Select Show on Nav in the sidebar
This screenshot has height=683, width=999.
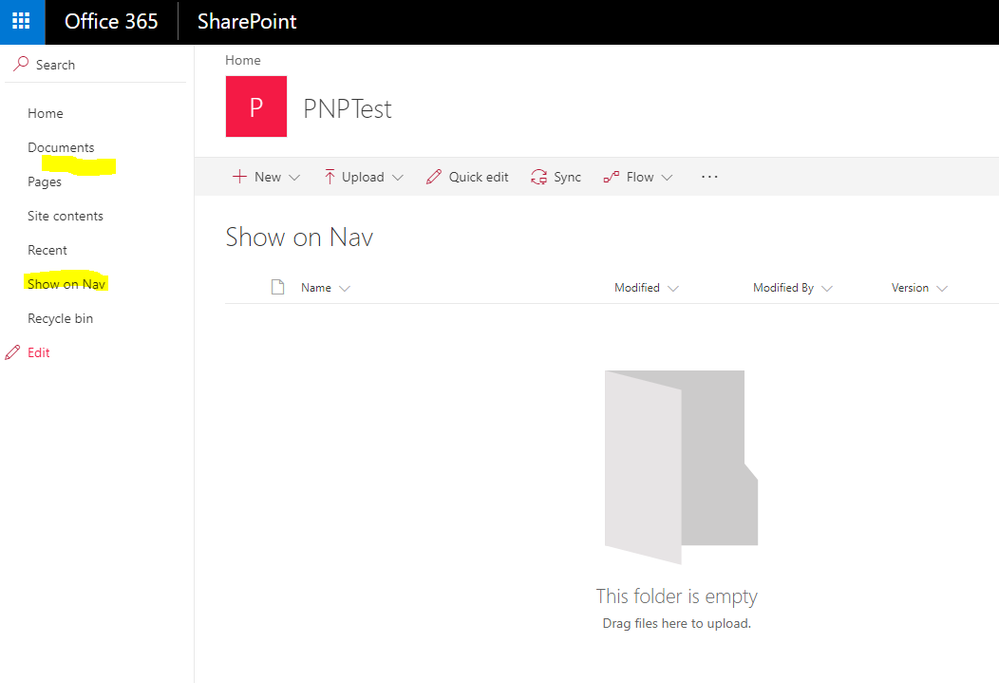click(x=66, y=284)
